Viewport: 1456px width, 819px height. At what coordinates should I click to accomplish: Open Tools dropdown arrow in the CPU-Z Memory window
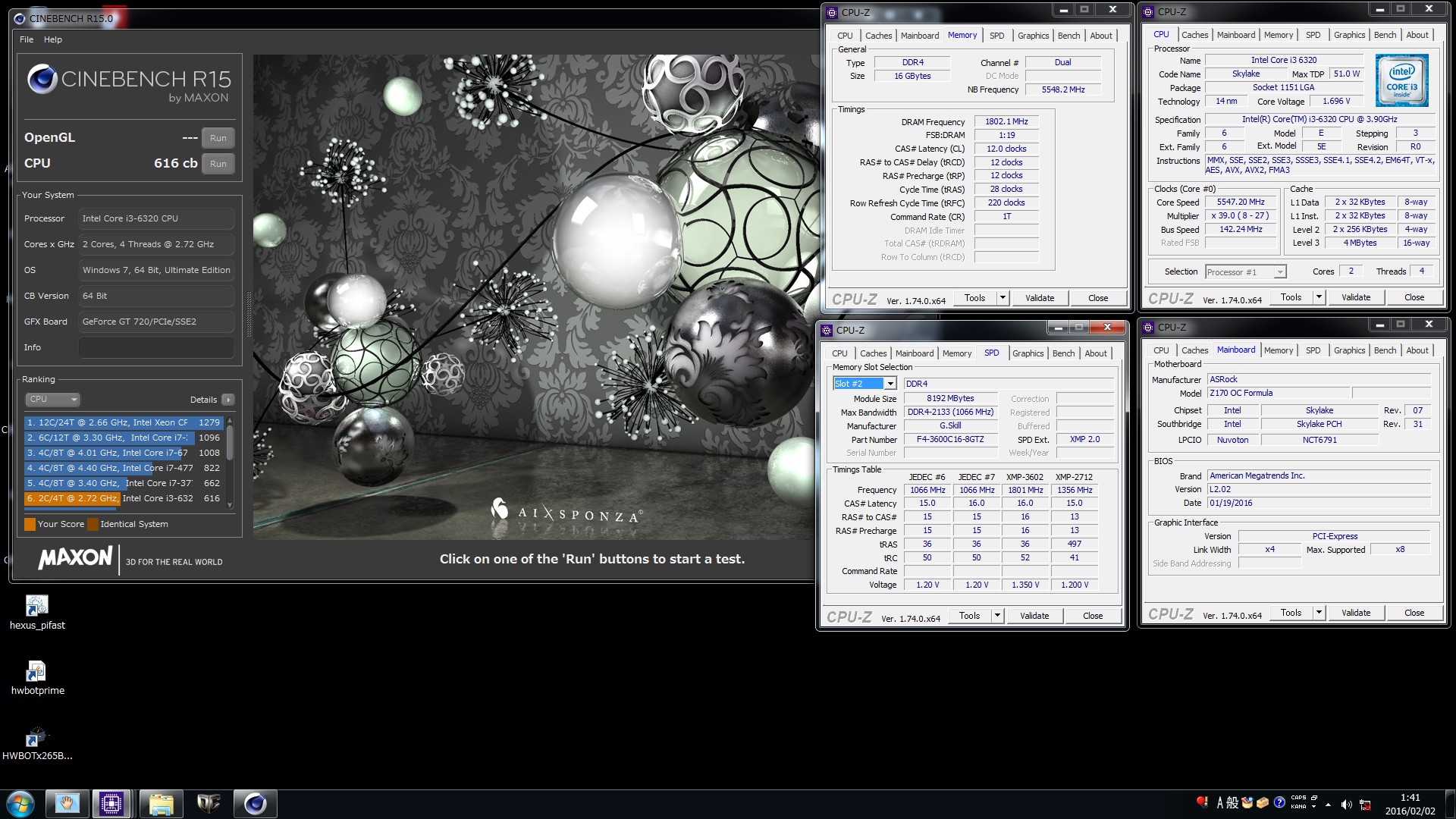click(x=1003, y=298)
